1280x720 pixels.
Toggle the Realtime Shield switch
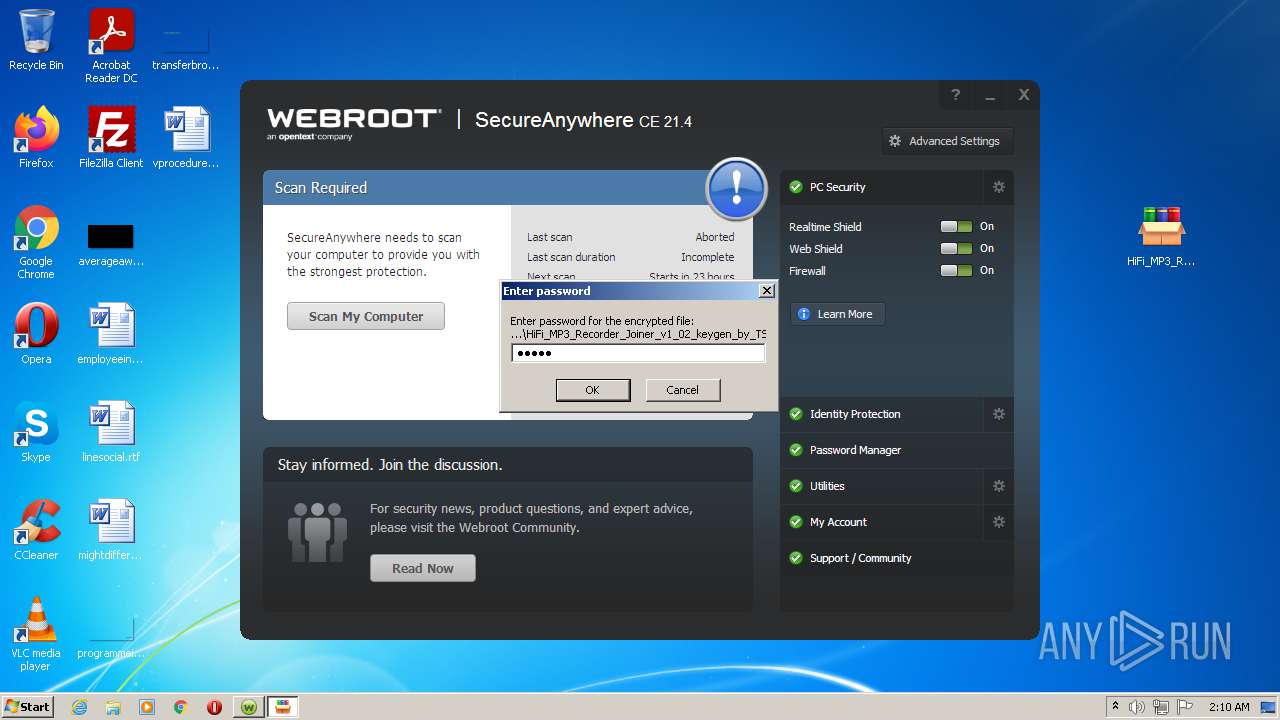point(956,227)
